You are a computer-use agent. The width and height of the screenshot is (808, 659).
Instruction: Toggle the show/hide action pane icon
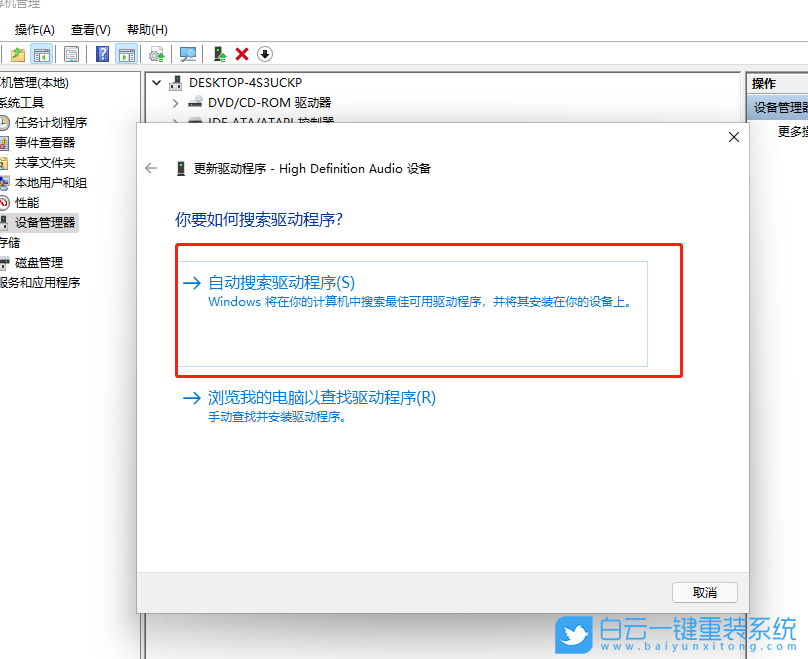tap(127, 54)
